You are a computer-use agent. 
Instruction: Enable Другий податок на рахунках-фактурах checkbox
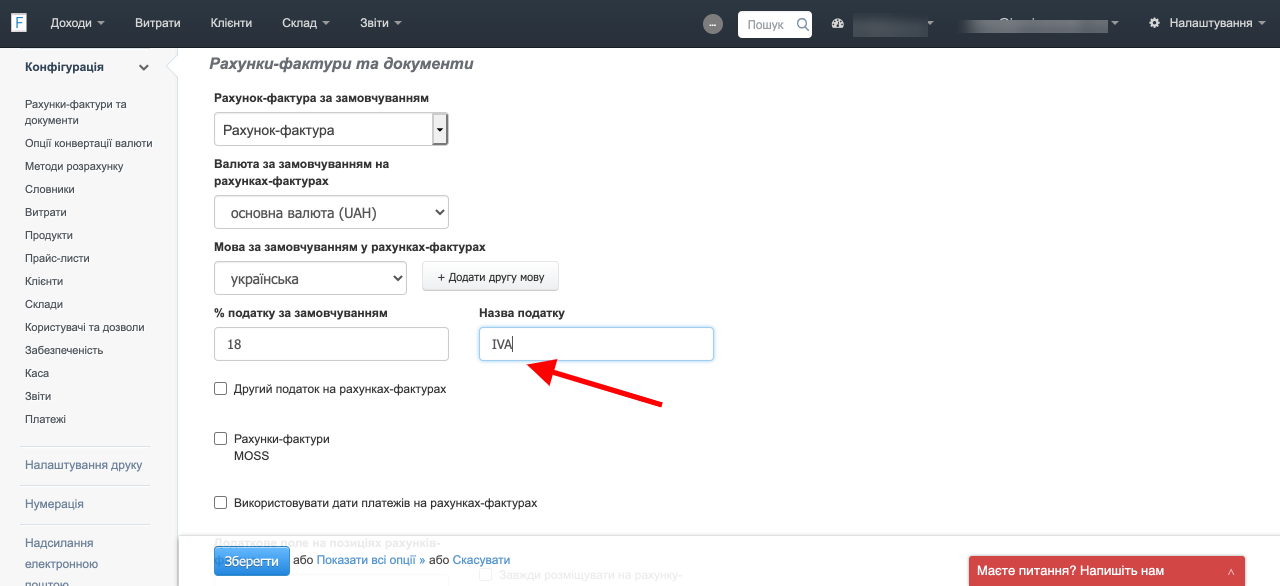click(x=221, y=389)
